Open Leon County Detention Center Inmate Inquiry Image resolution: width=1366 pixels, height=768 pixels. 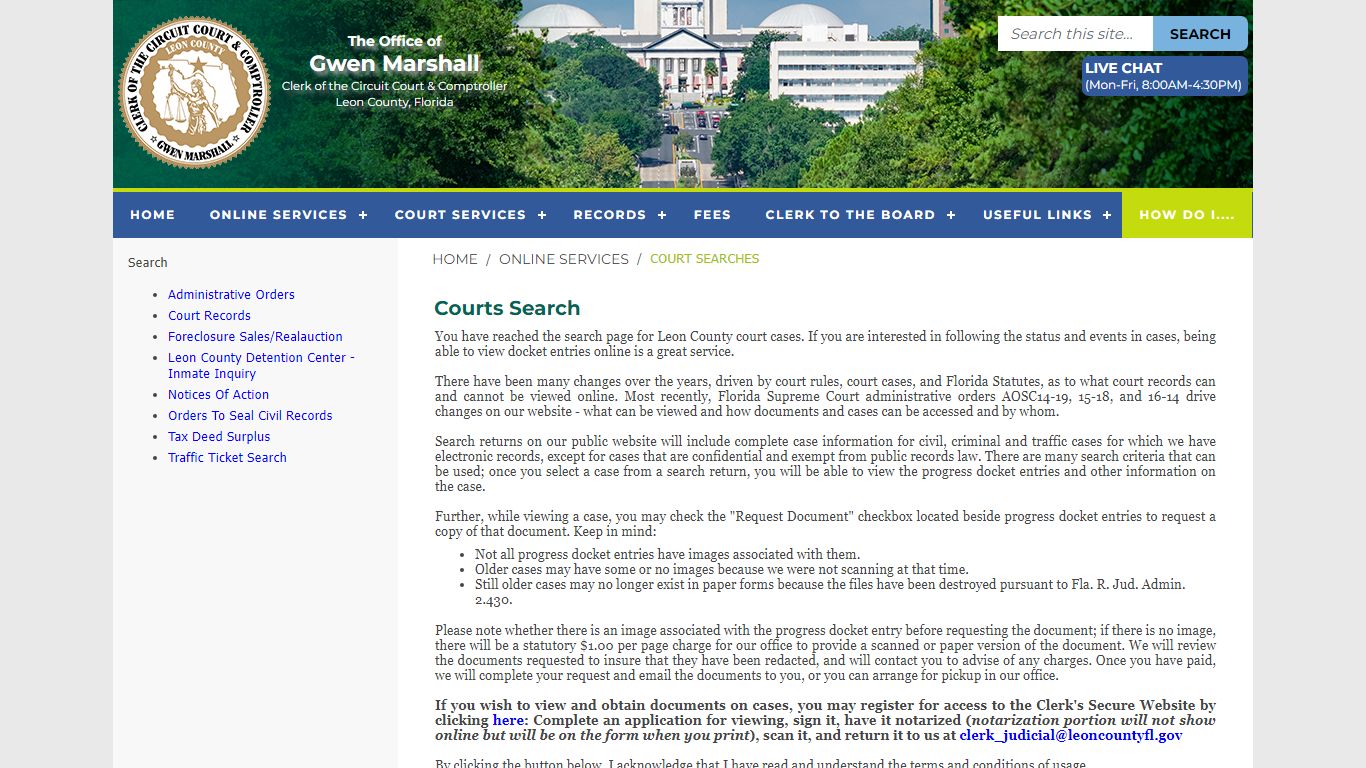(x=261, y=366)
